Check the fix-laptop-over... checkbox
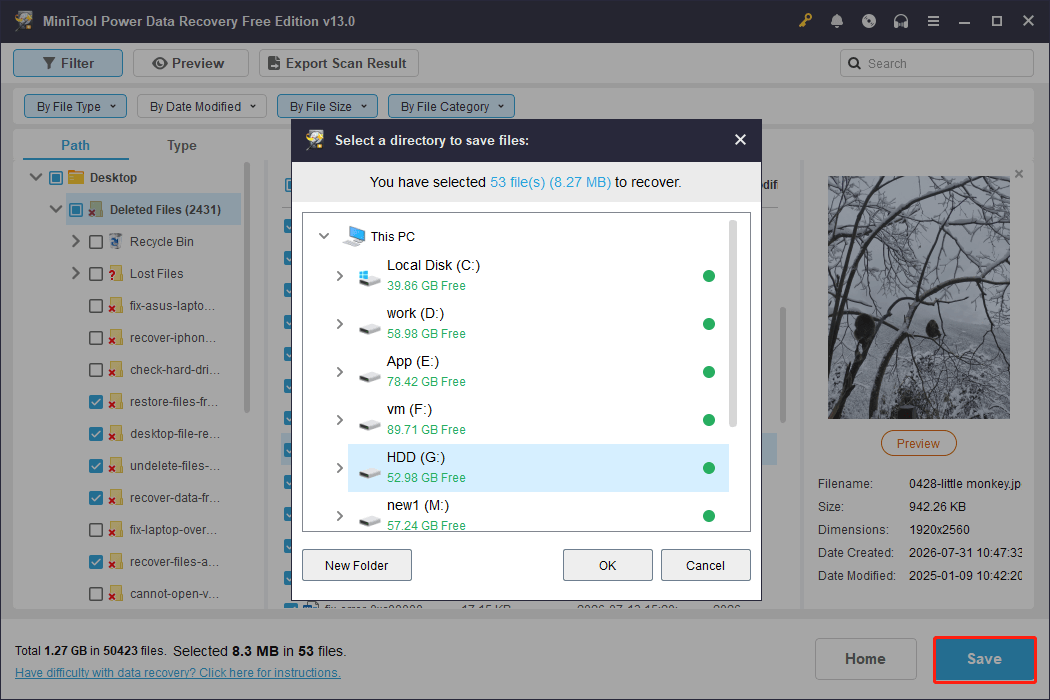Image resolution: width=1050 pixels, height=700 pixels. (x=96, y=531)
